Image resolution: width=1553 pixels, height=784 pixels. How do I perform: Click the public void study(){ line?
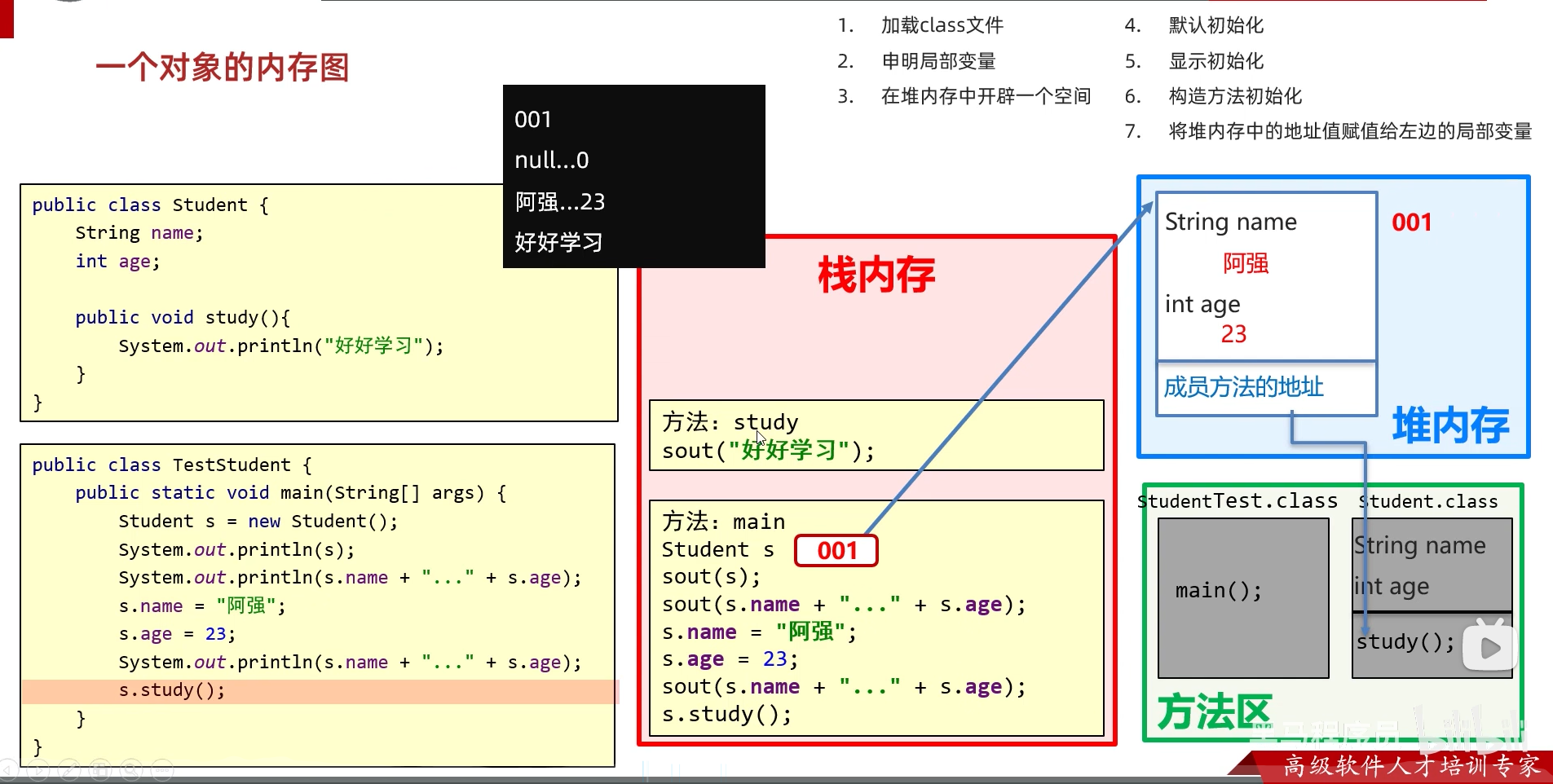tap(183, 318)
